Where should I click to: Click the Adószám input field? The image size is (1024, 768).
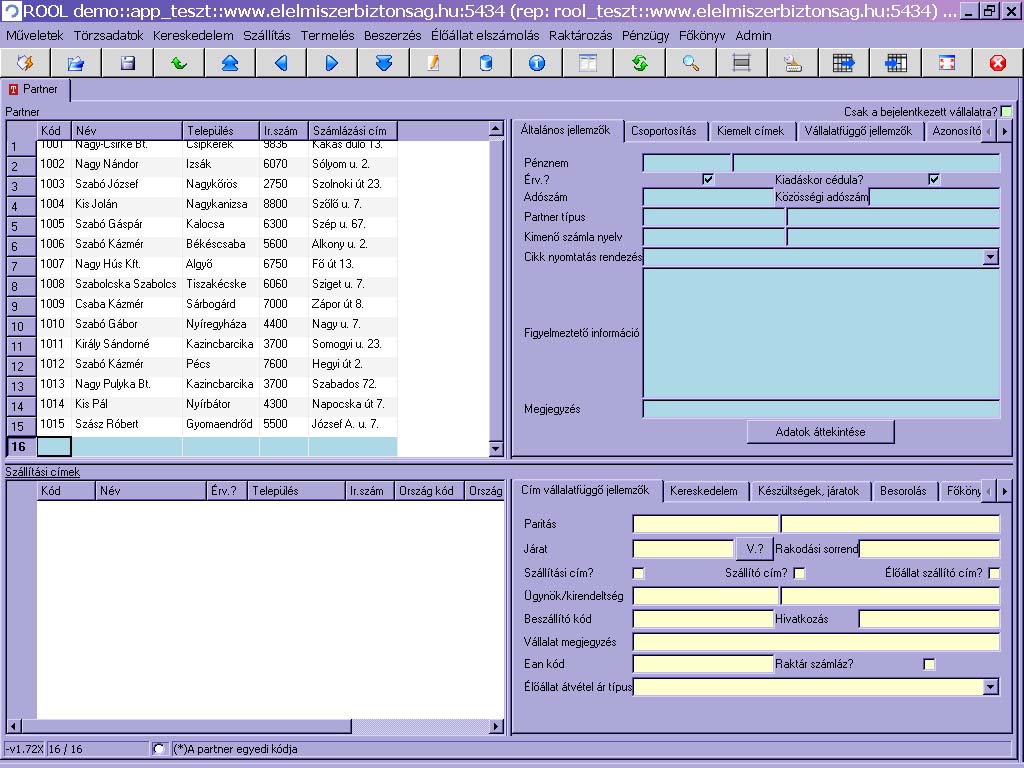pyautogui.click(x=708, y=197)
